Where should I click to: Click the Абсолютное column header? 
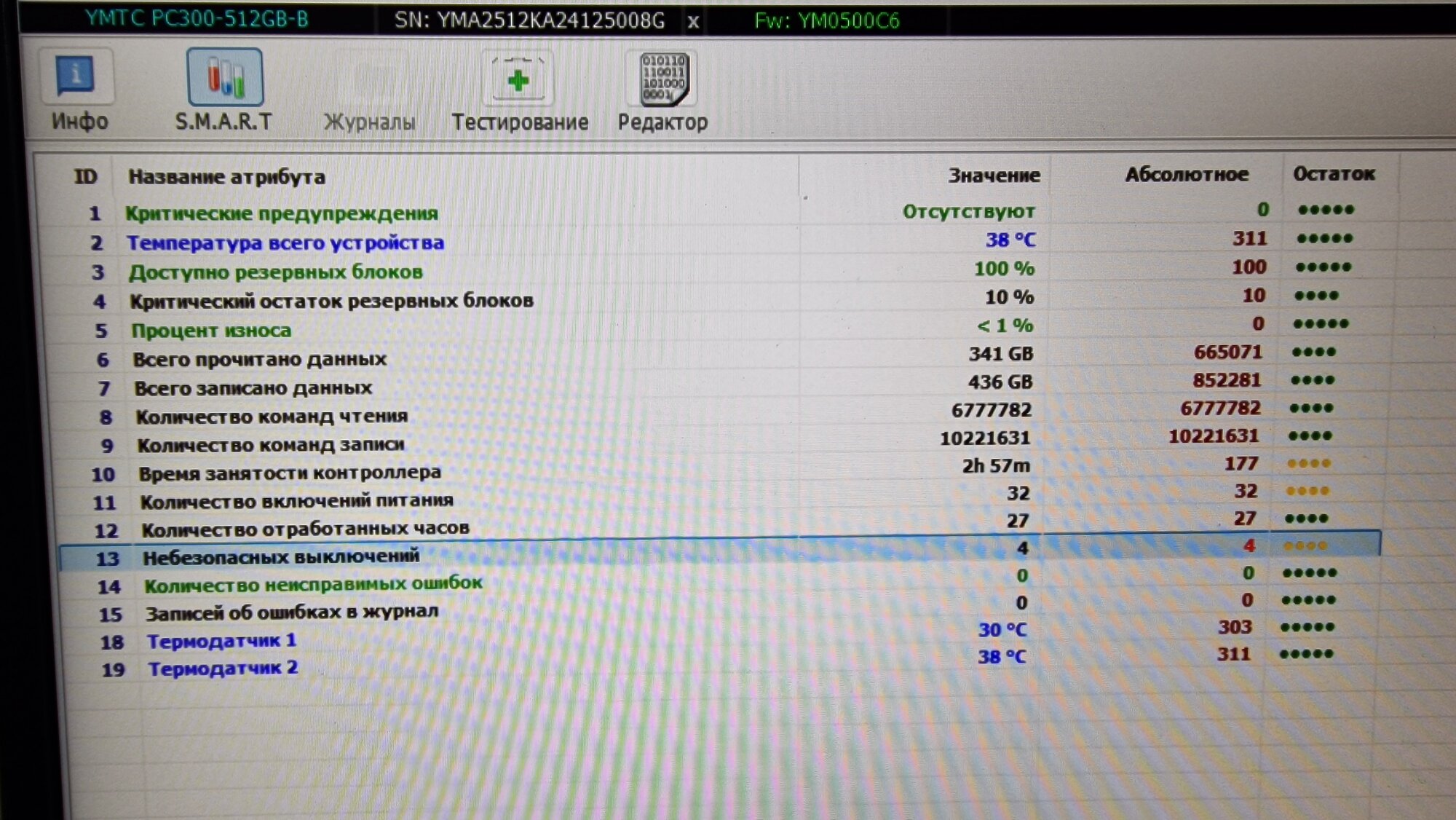(x=1186, y=175)
